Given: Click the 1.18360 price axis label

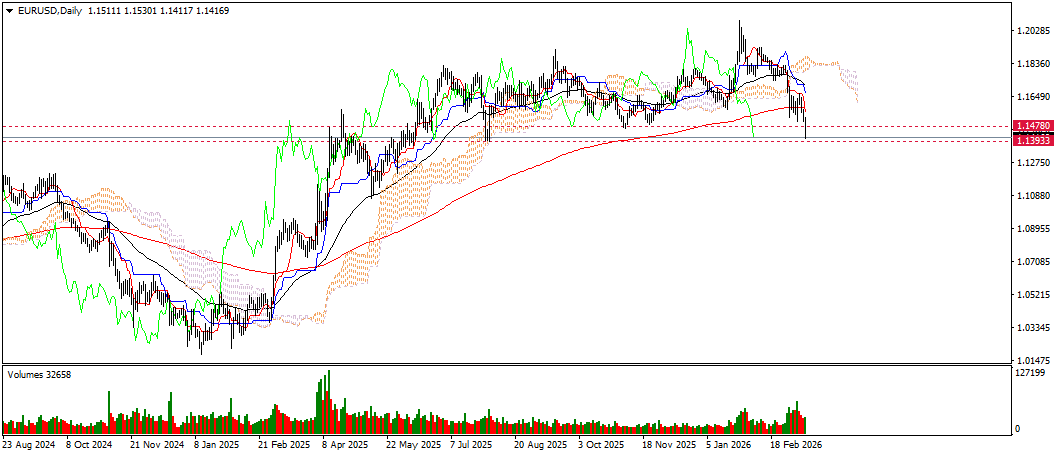Looking at the screenshot, I should (x=1035, y=64).
